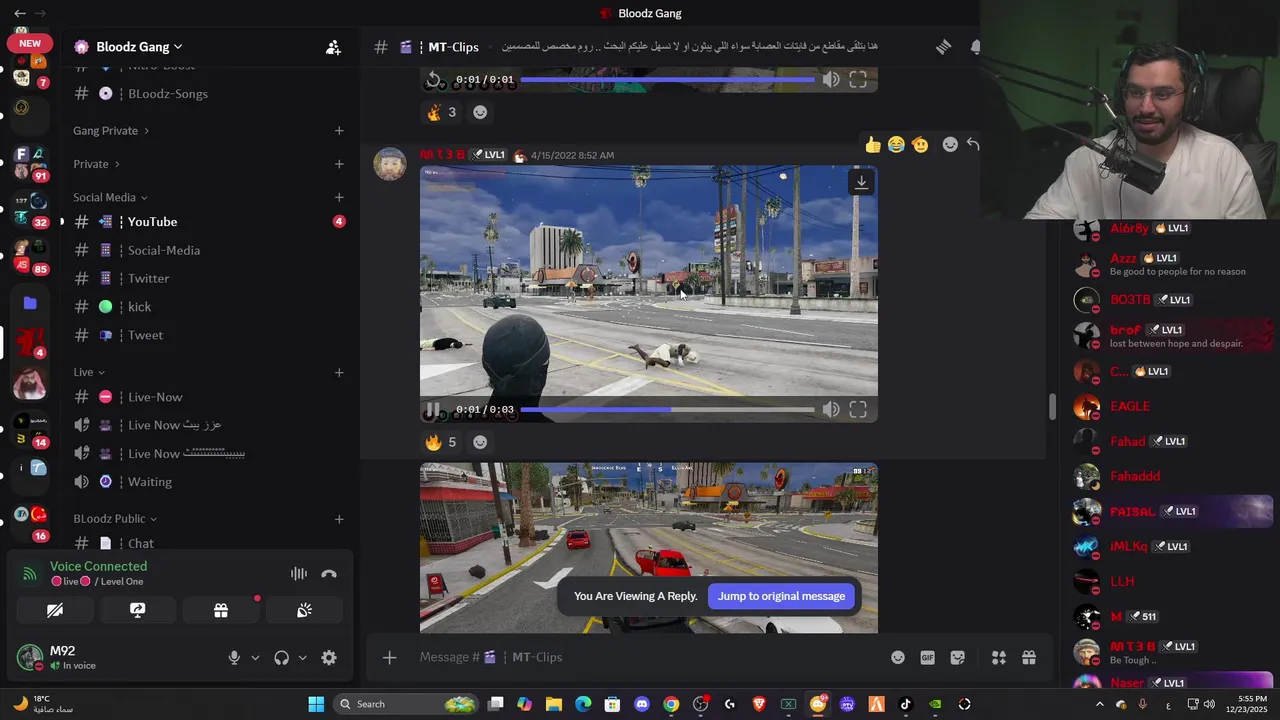Open the sticker picker

[x=958, y=657]
